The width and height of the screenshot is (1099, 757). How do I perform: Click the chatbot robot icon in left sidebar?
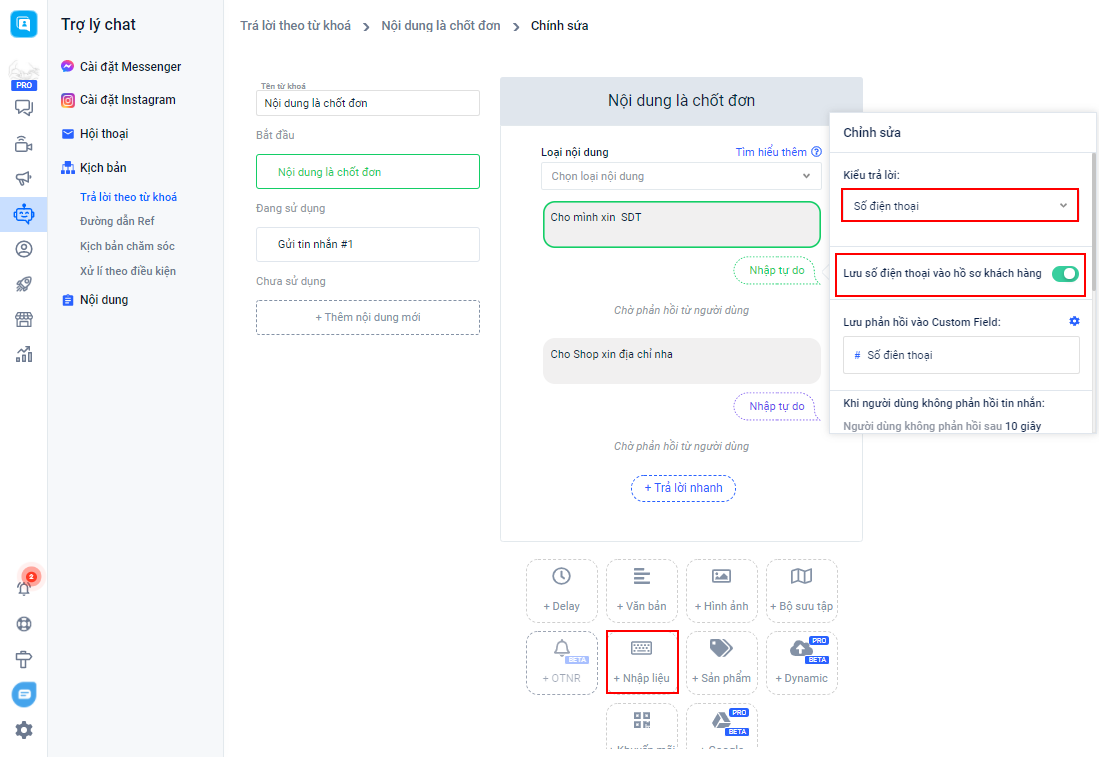pyautogui.click(x=24, y=214)
